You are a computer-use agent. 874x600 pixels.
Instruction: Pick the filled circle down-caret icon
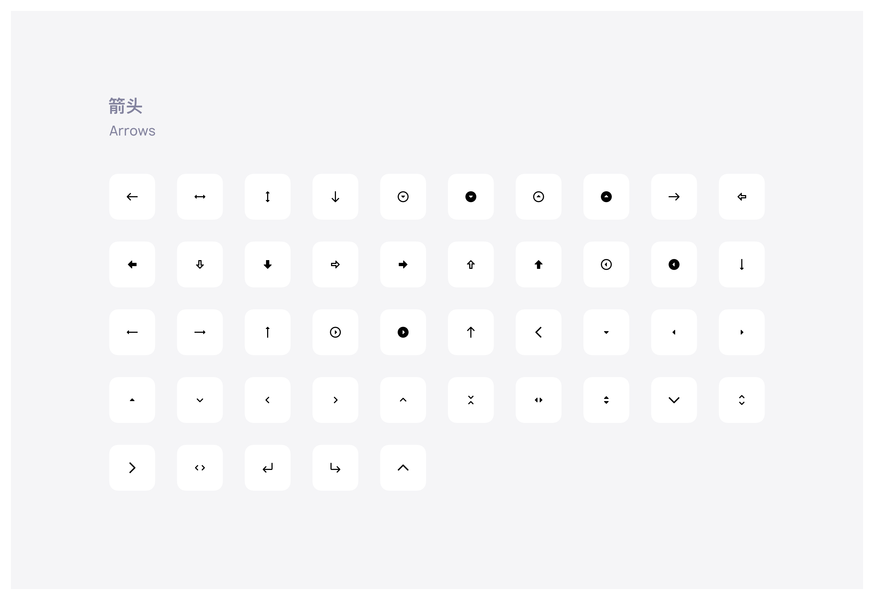471,197
